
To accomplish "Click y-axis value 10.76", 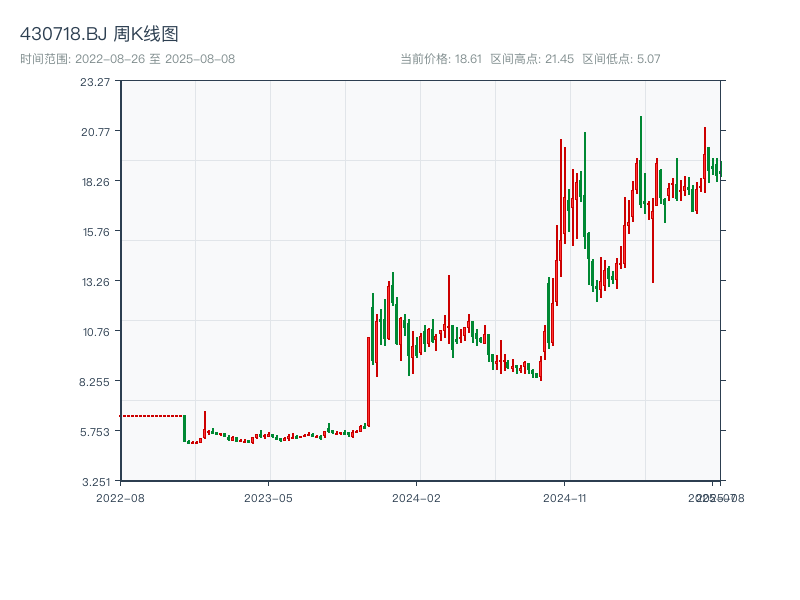I will 96,332.
